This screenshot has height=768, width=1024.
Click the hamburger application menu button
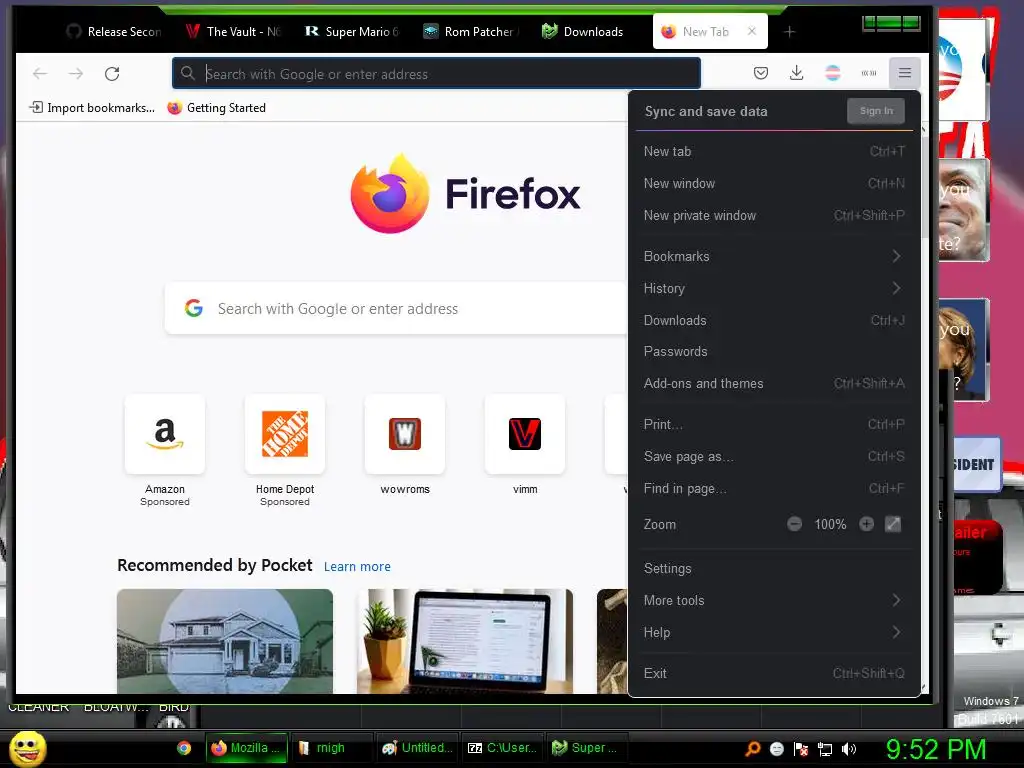904,73
